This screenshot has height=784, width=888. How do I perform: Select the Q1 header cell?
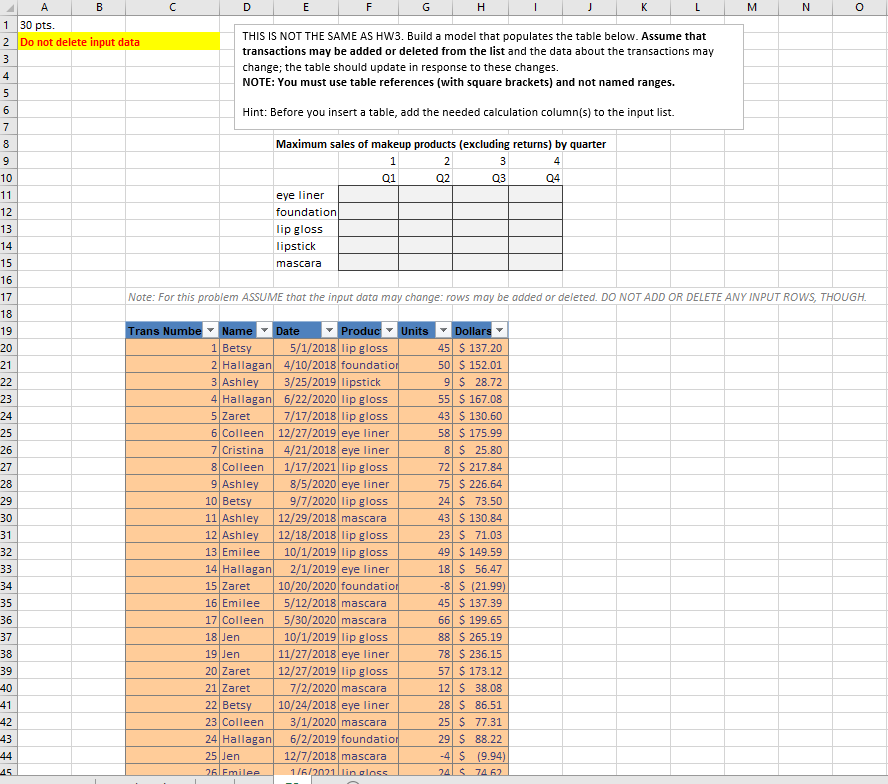369,178
